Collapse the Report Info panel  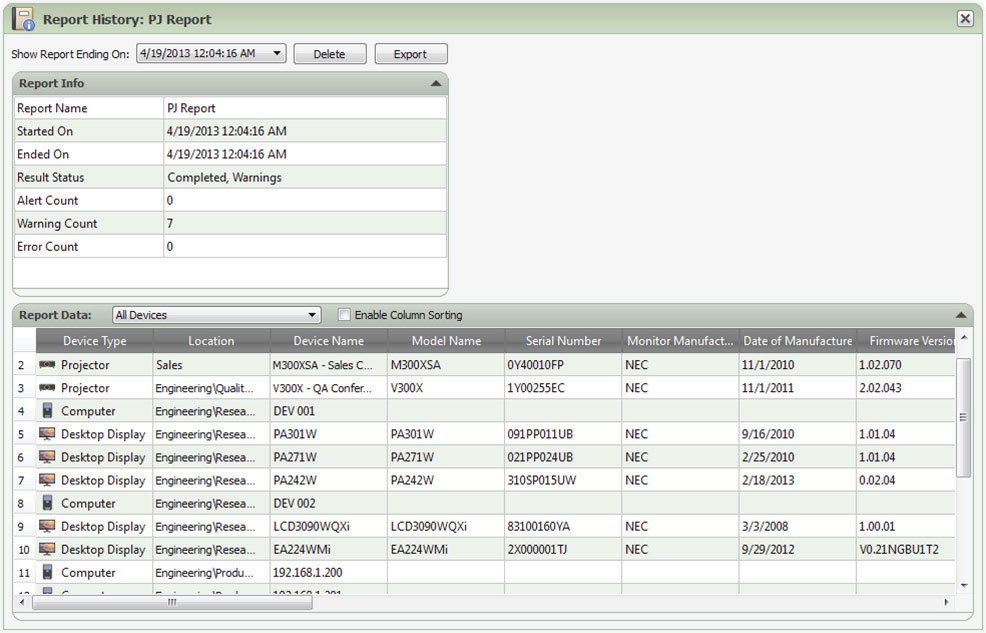click(436, 84)
